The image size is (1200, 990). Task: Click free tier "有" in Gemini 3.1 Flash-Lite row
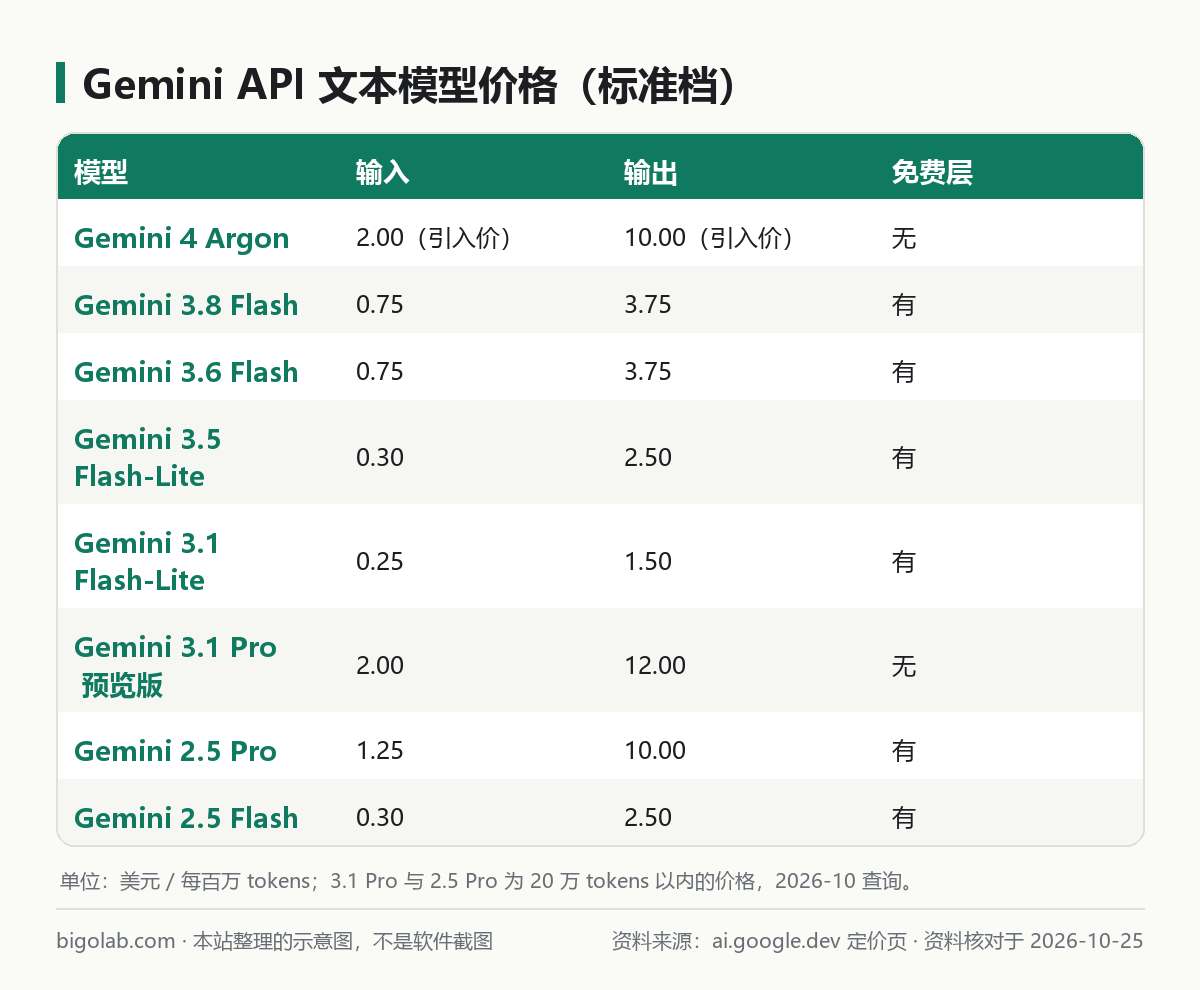pyautogui.click(x=904, y=561)
